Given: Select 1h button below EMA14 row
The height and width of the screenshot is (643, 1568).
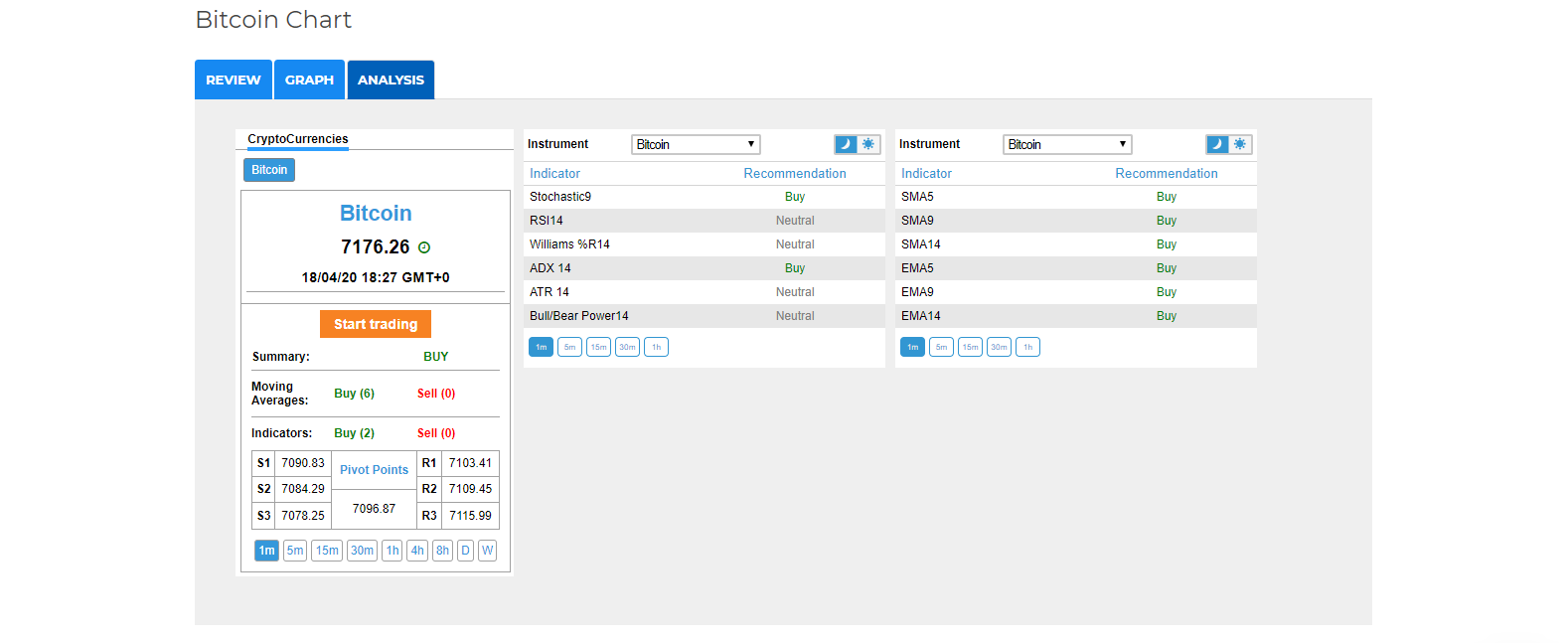Looking at the screenshot, I should tap(1027, 347).
